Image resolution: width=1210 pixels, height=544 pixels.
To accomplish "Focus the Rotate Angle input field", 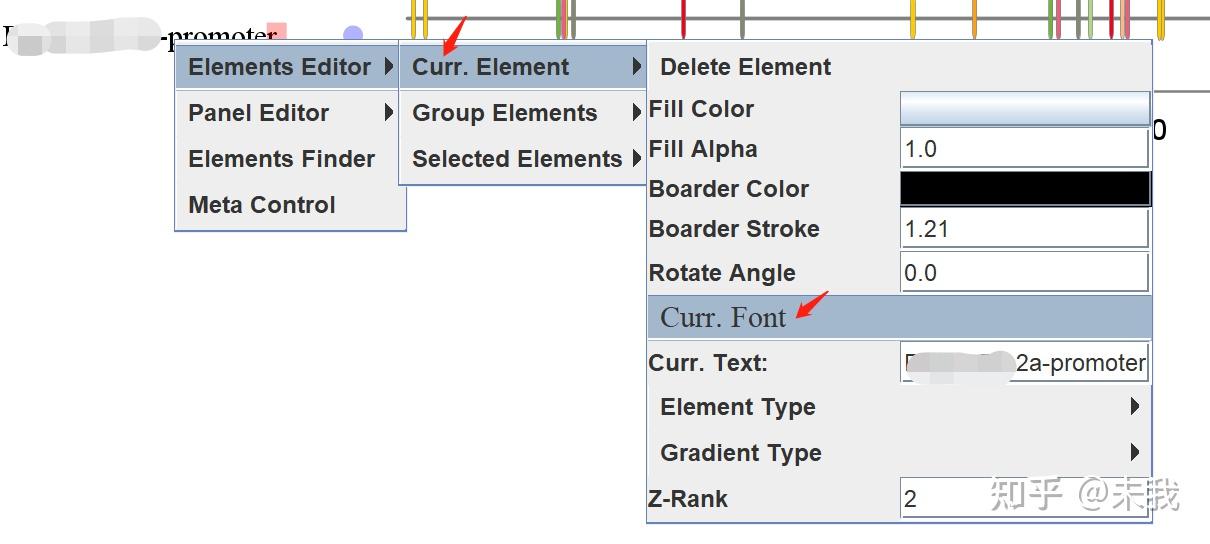I will point(1024,272).
